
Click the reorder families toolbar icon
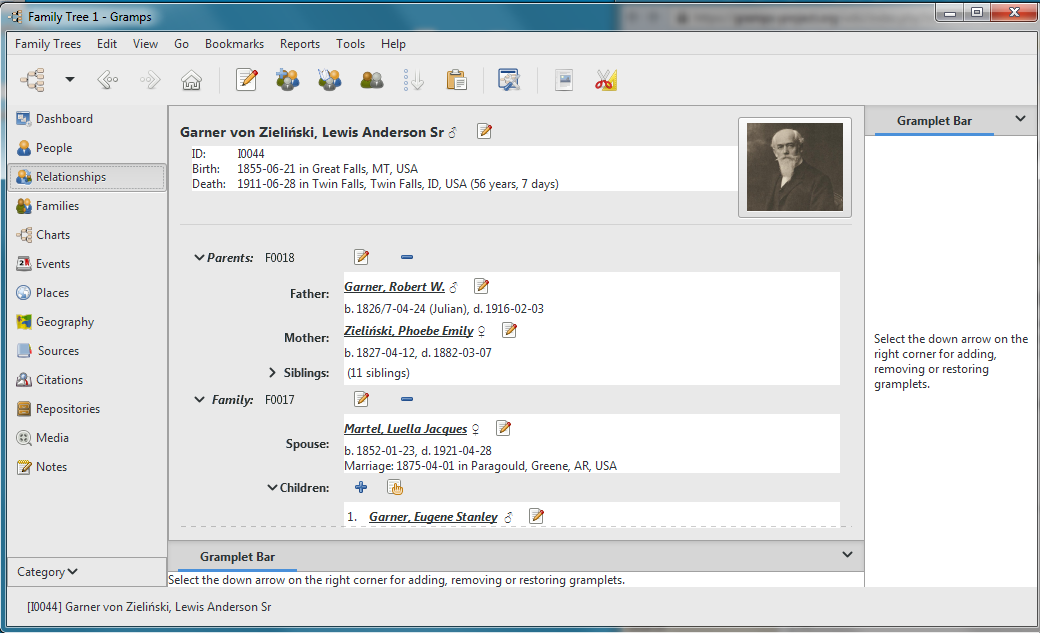[x=414, y=80]
